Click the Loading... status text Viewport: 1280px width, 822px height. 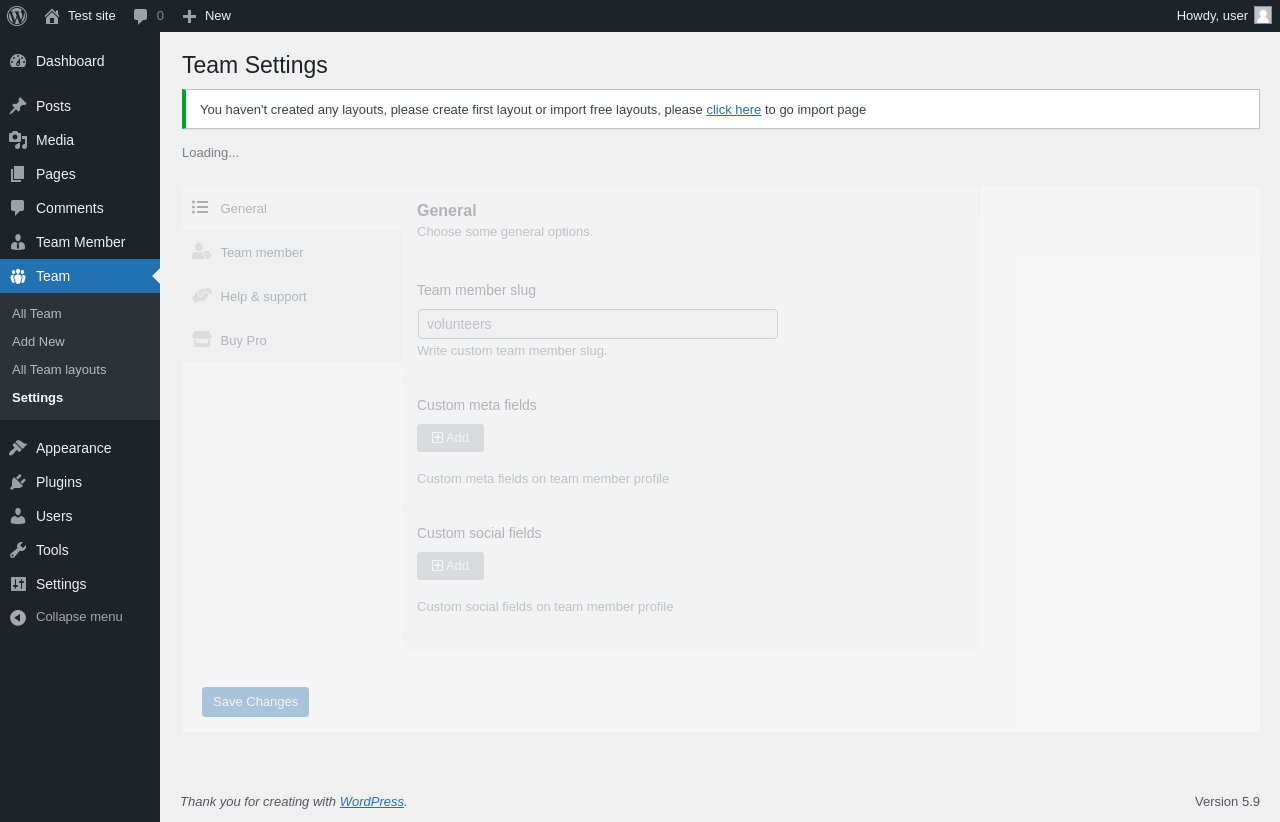210,152
